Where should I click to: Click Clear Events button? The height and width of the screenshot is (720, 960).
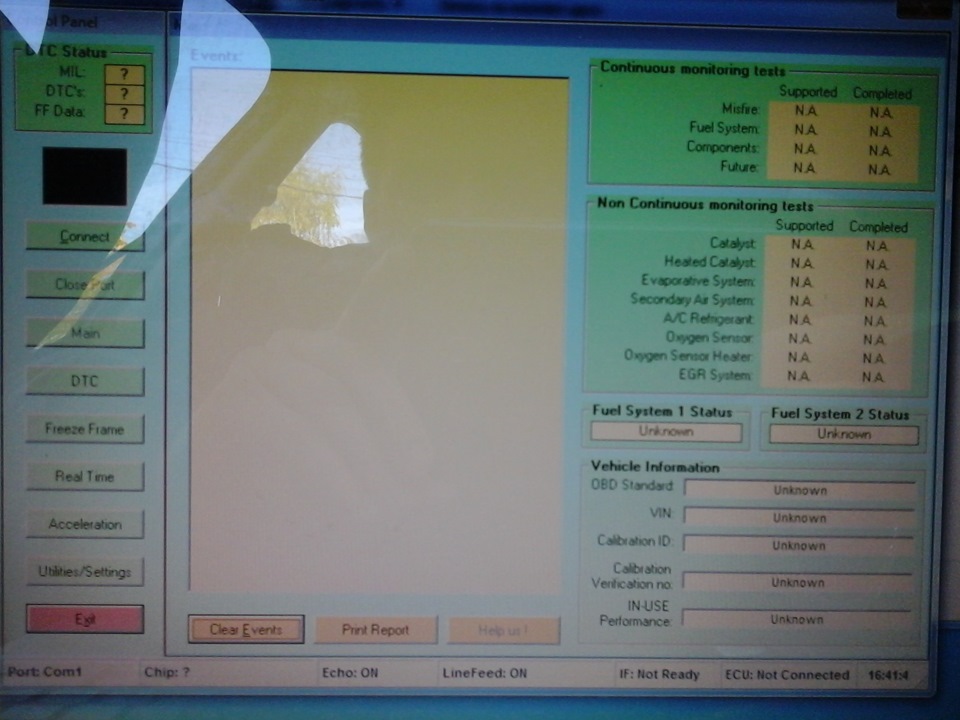pos(246,629)
